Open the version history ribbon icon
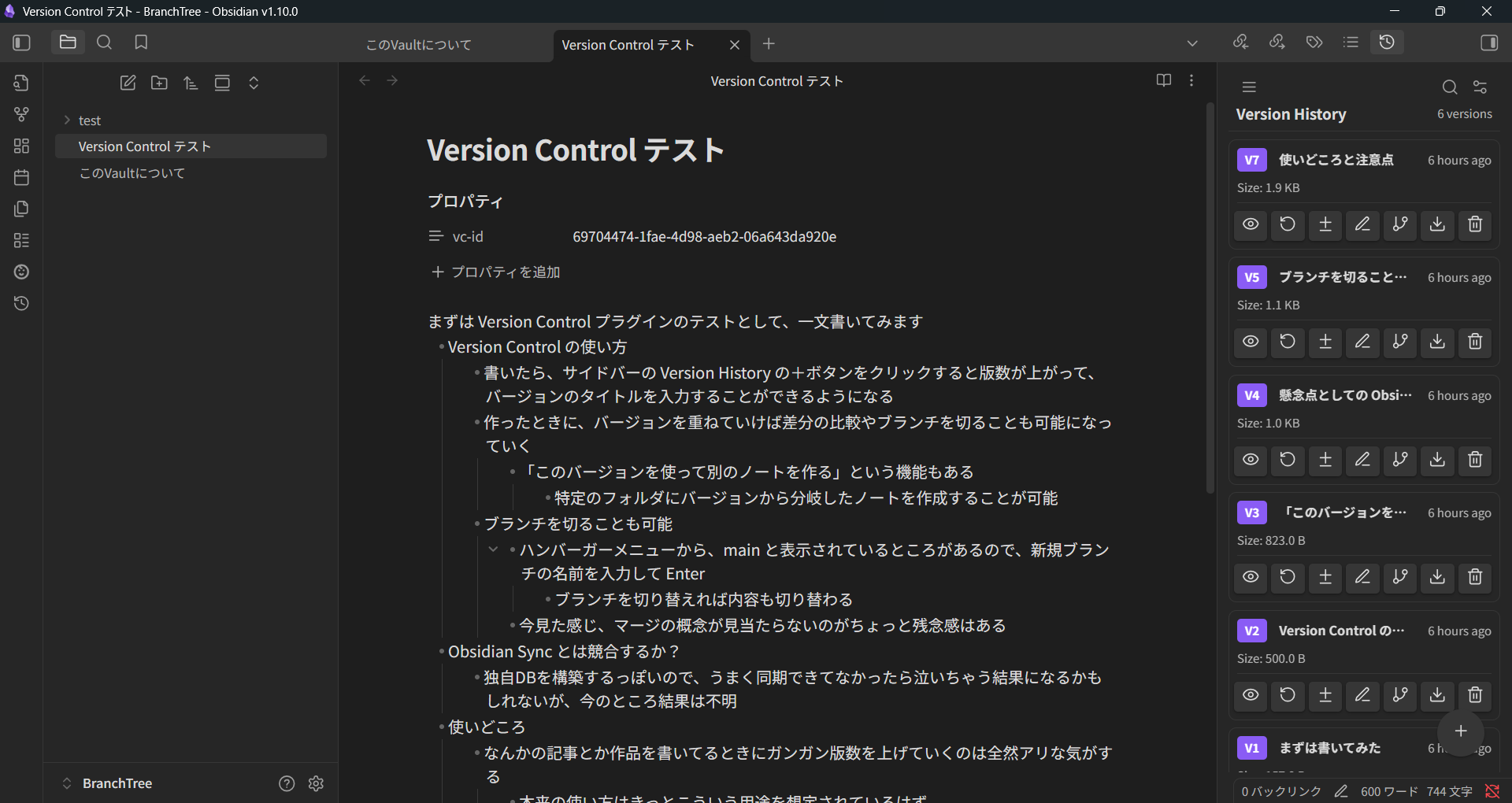 click(x=21, y=303)
